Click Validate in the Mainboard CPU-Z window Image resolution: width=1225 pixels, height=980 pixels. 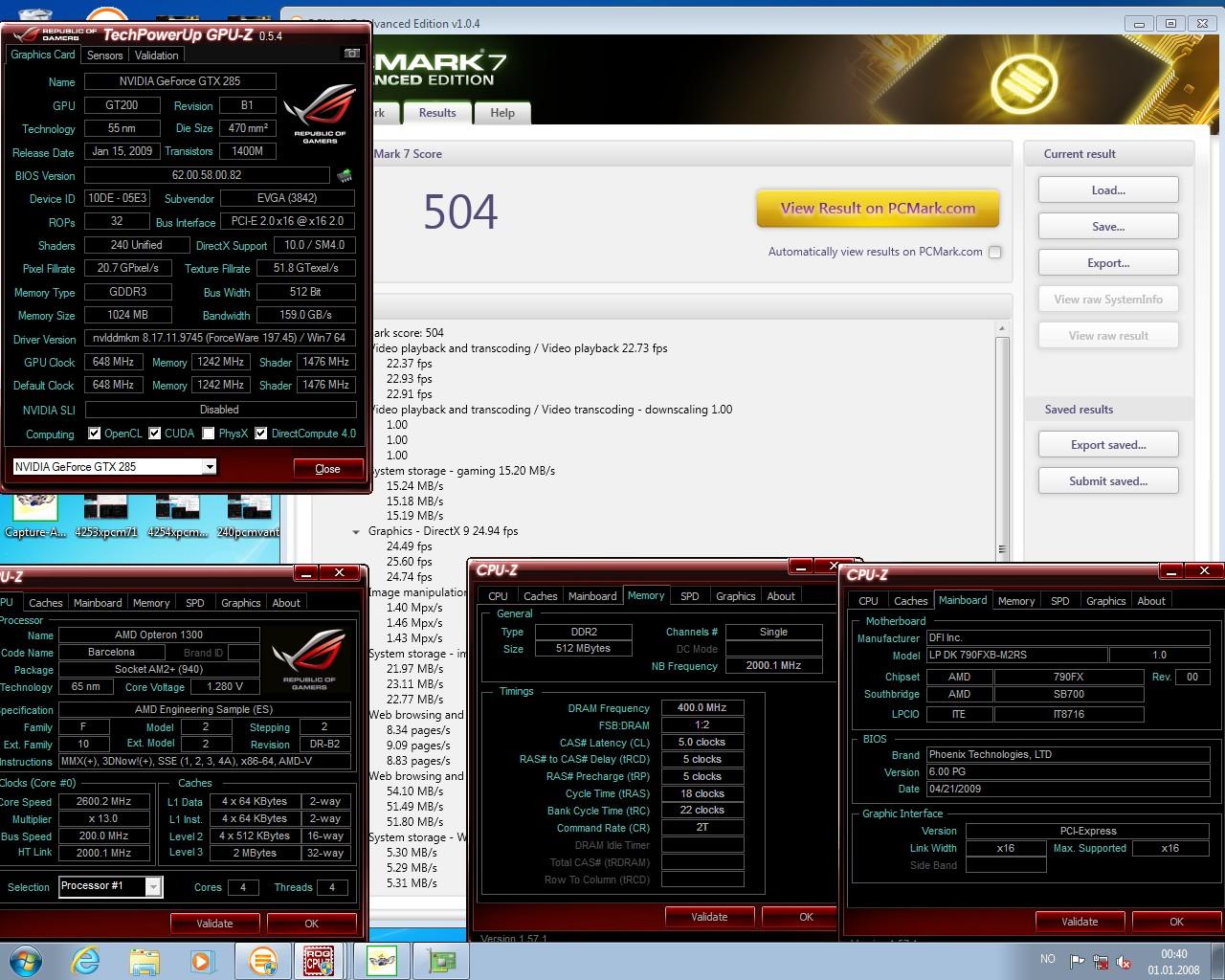pos(1080,922)
